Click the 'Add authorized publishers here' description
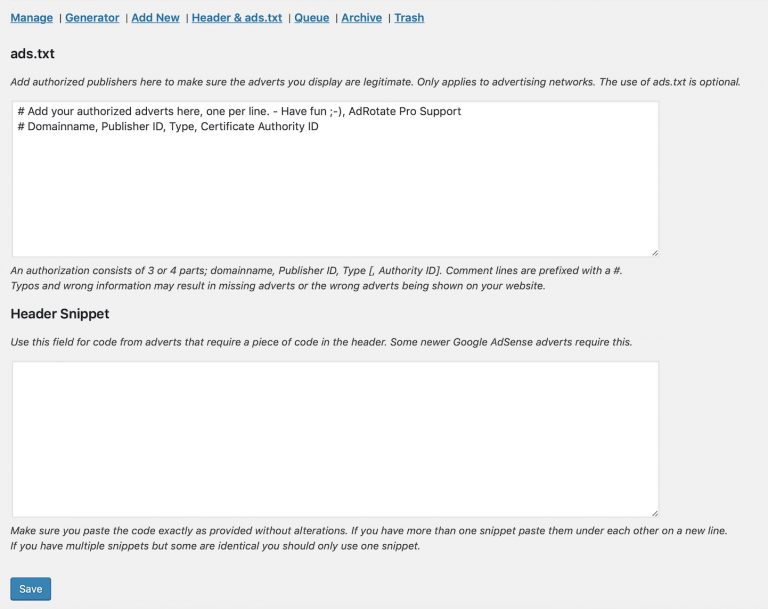This screenshot has width=768, height=609. coord(375,82)
